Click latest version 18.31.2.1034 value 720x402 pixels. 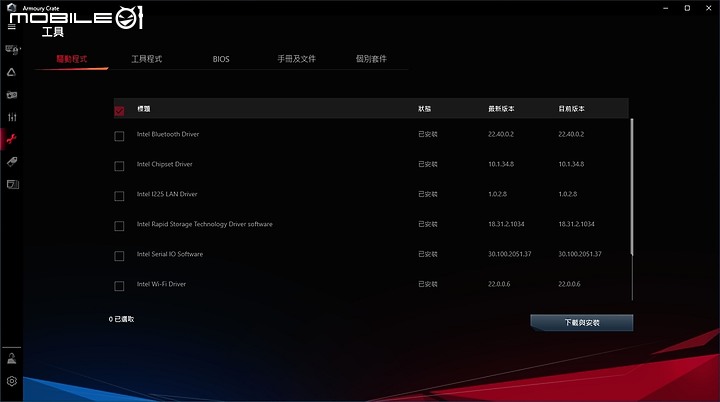[506, 224]
